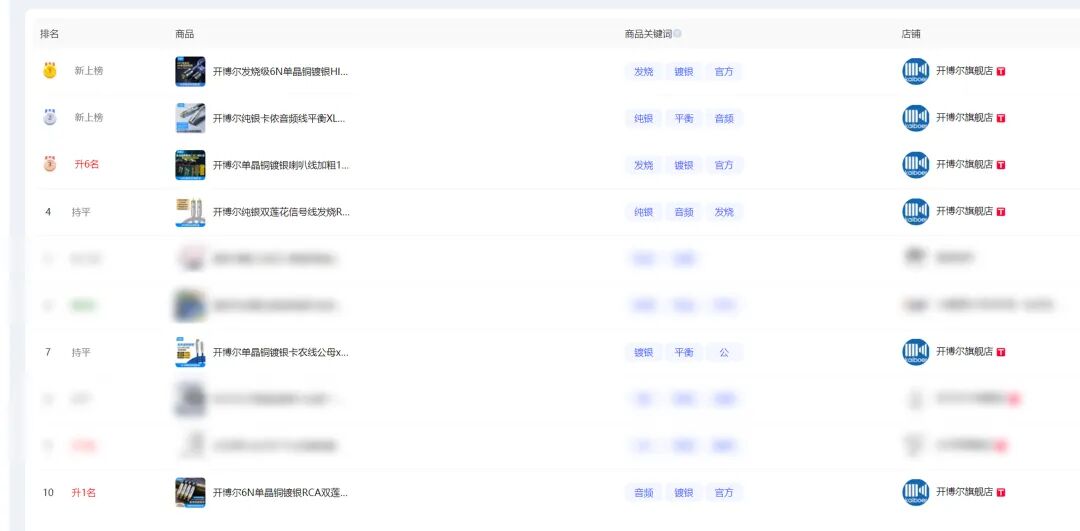
Task: Click the red Tmall badge in the first row
Action: 1001,72
